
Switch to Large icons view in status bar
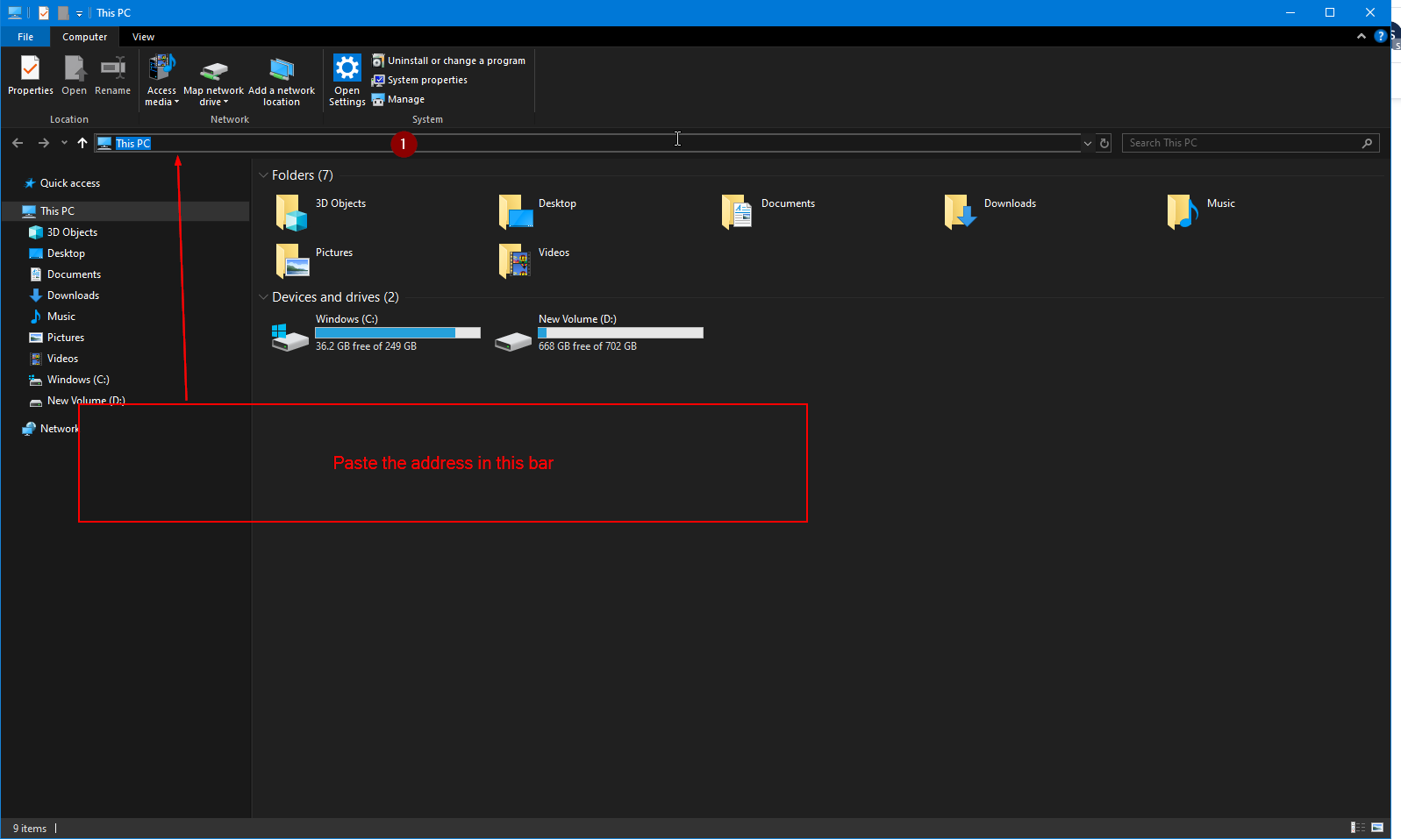1377,828
